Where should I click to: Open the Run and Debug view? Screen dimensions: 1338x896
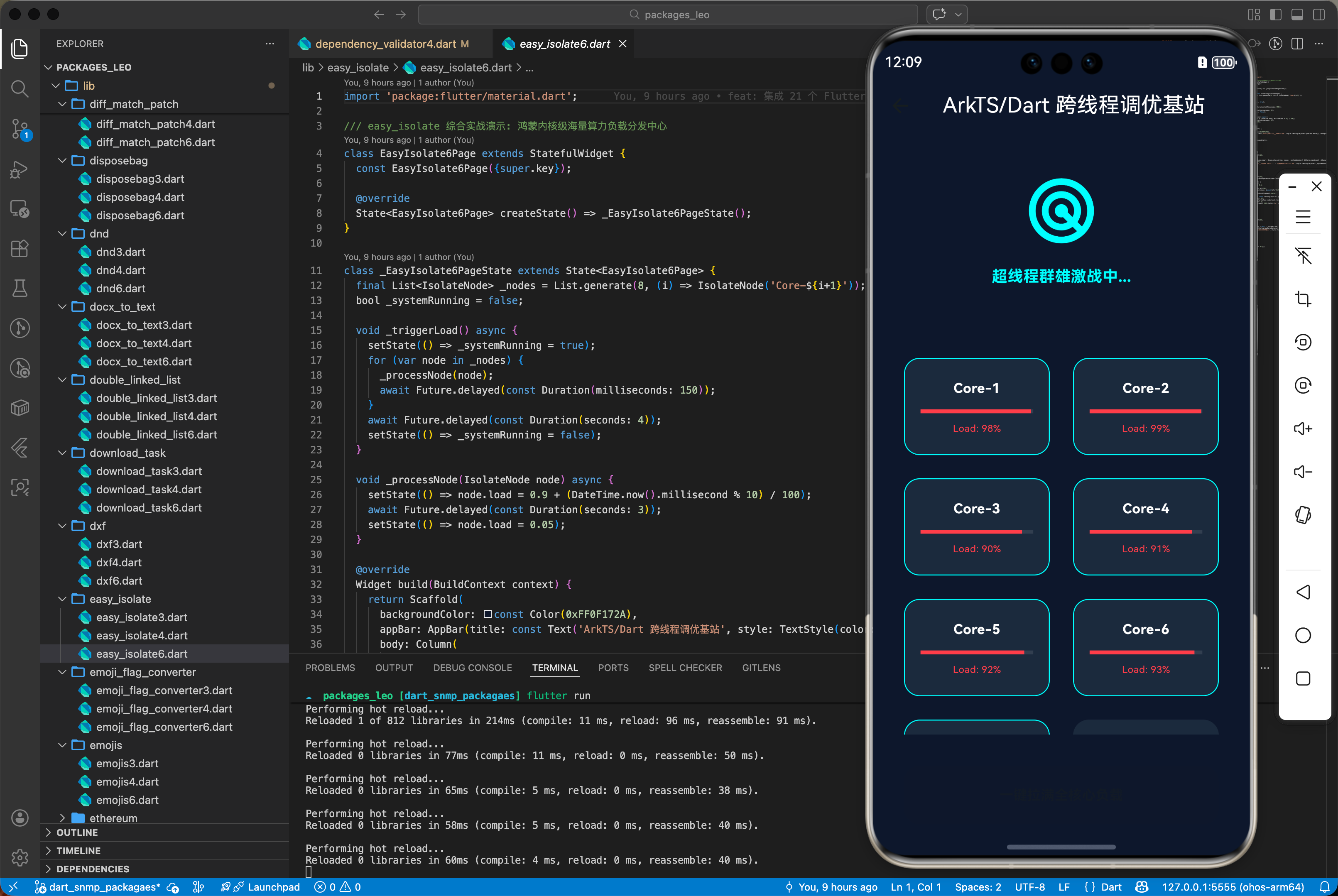(x=20, y=169)
